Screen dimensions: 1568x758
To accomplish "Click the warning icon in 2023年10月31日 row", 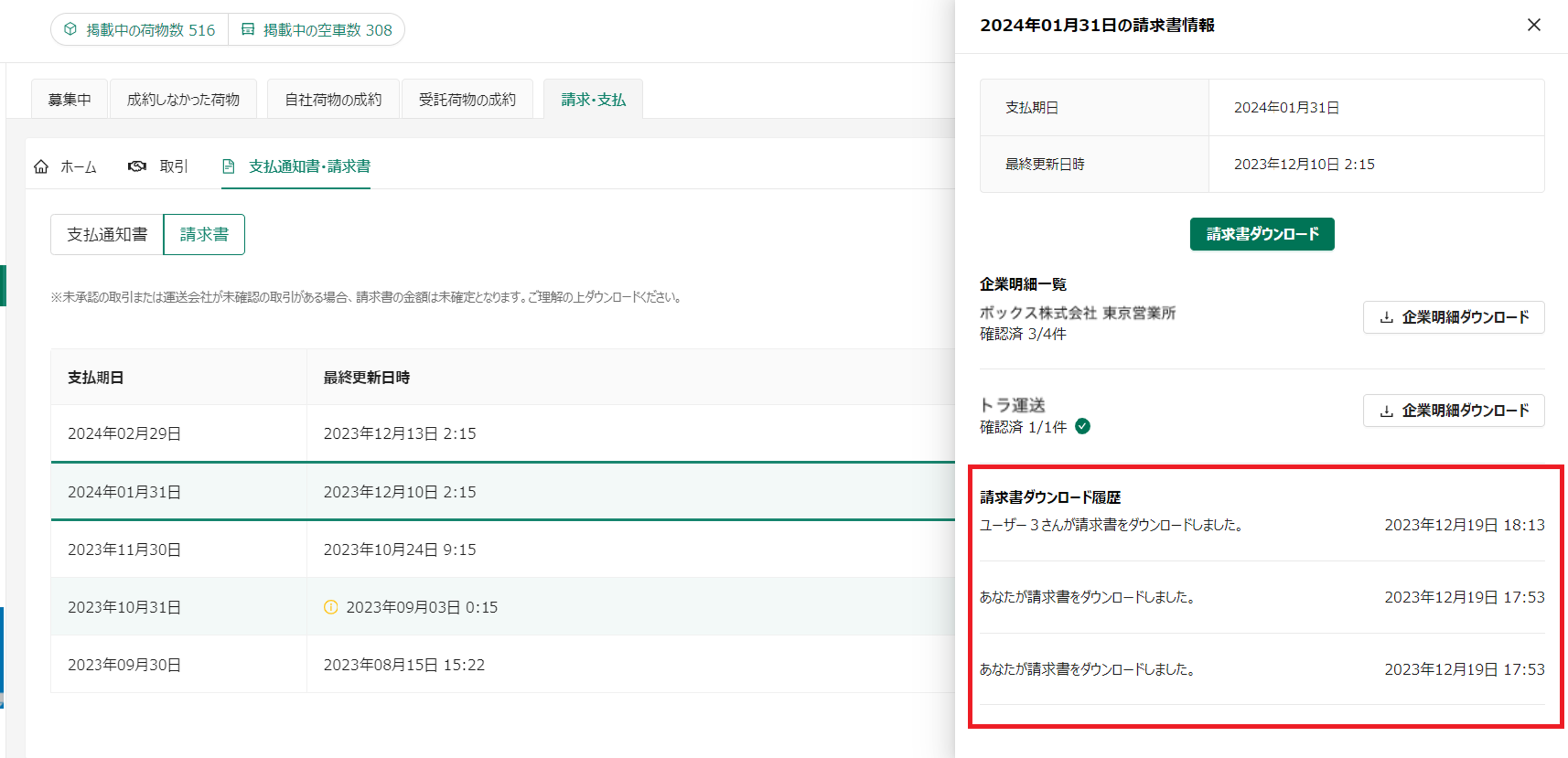I will pos(331,607).
